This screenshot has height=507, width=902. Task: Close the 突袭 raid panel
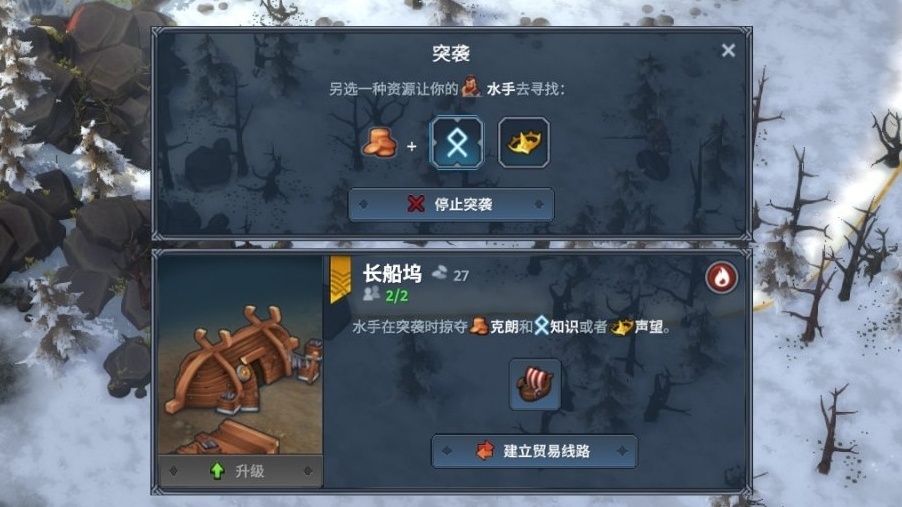tap(728, 51)
